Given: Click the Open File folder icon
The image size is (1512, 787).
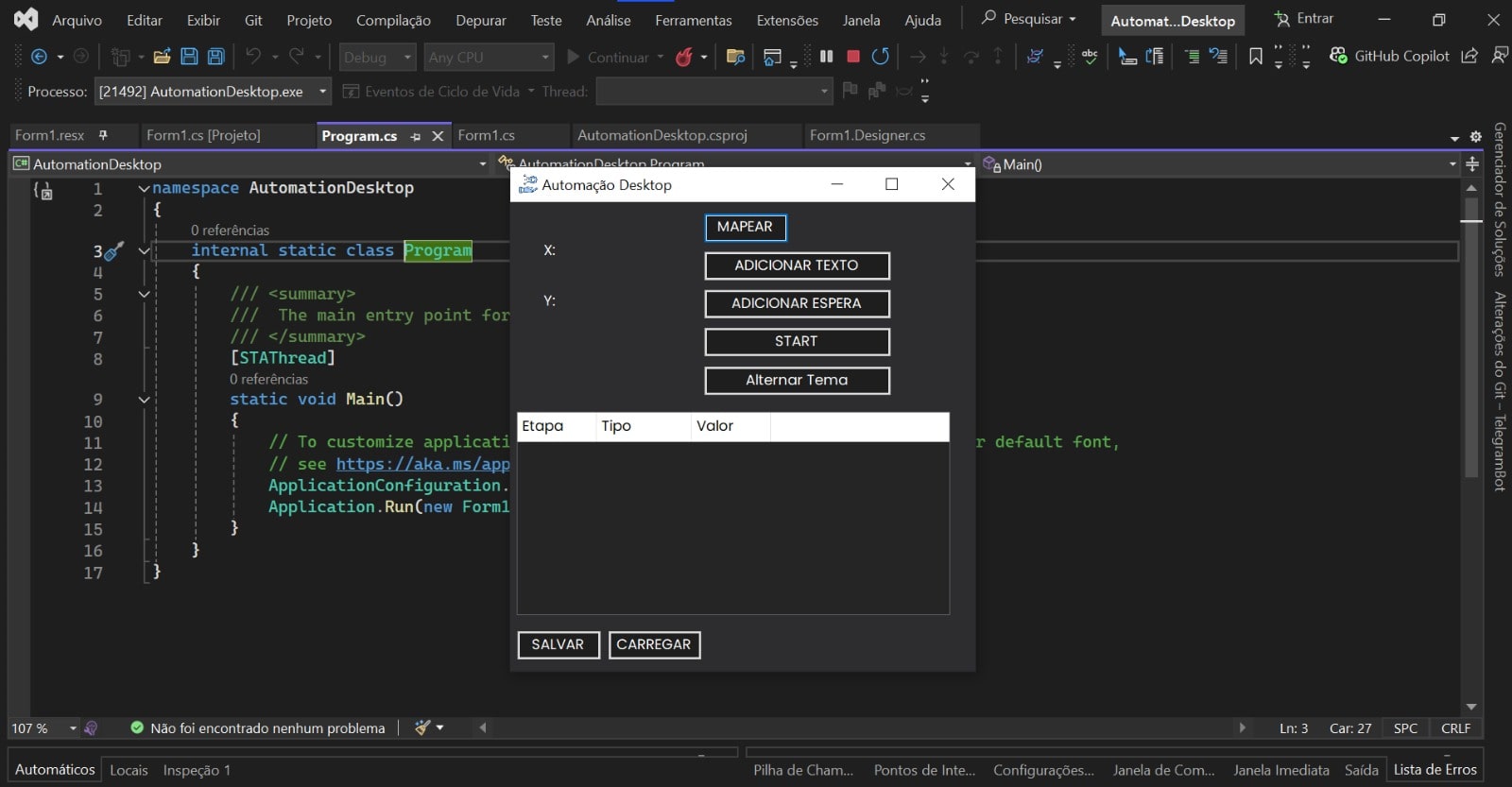Looking at the screenshot, I should coord(162,57).
